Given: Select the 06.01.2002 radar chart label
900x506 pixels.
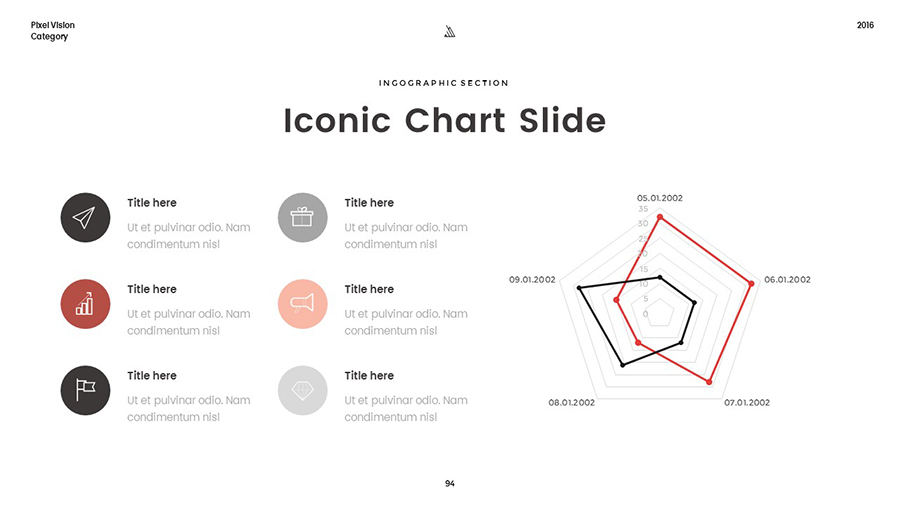Looking at the screenshot, I should tap(787, 280).
